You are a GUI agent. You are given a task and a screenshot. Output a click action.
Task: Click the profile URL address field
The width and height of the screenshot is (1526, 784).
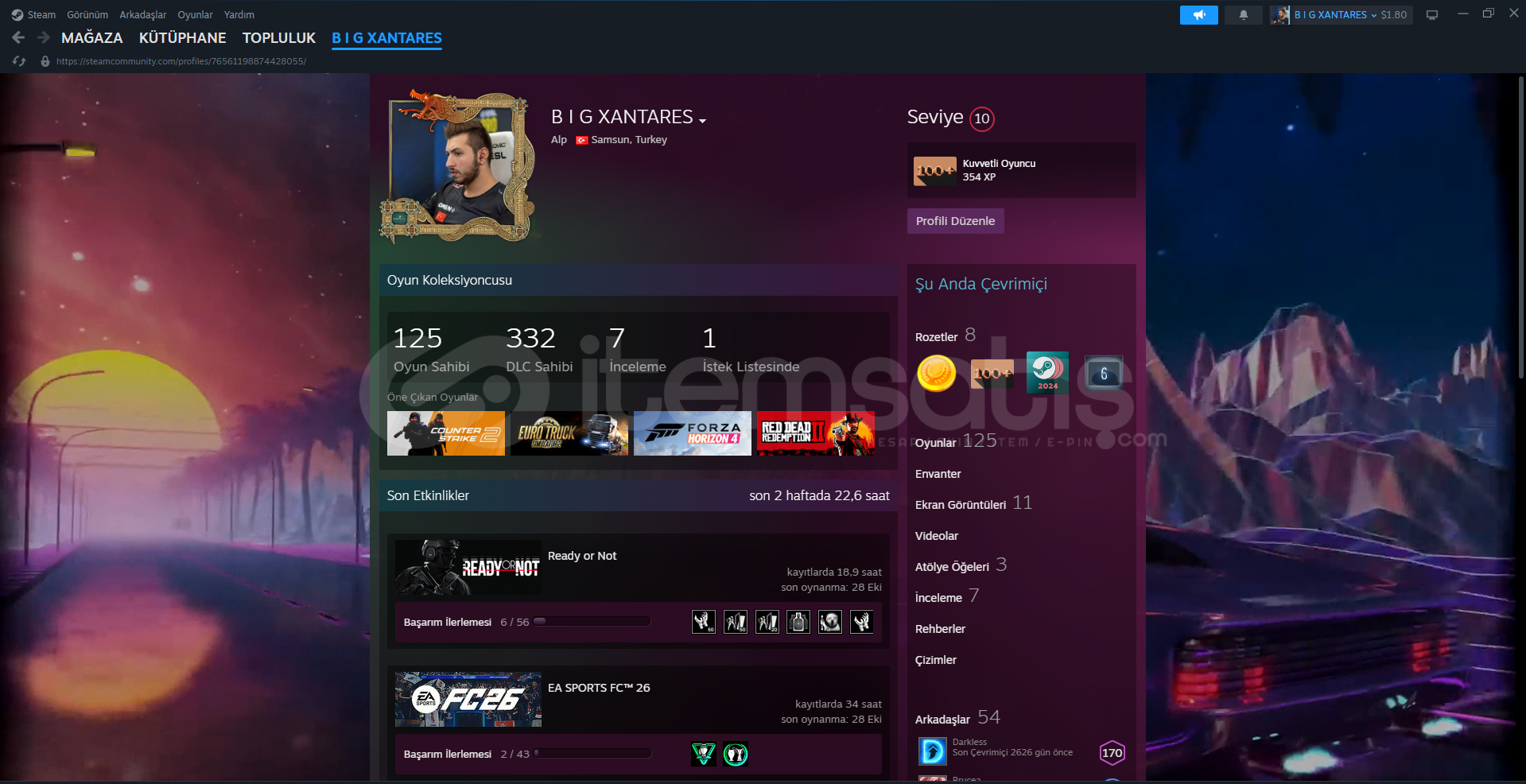click(x=181, y=61)
